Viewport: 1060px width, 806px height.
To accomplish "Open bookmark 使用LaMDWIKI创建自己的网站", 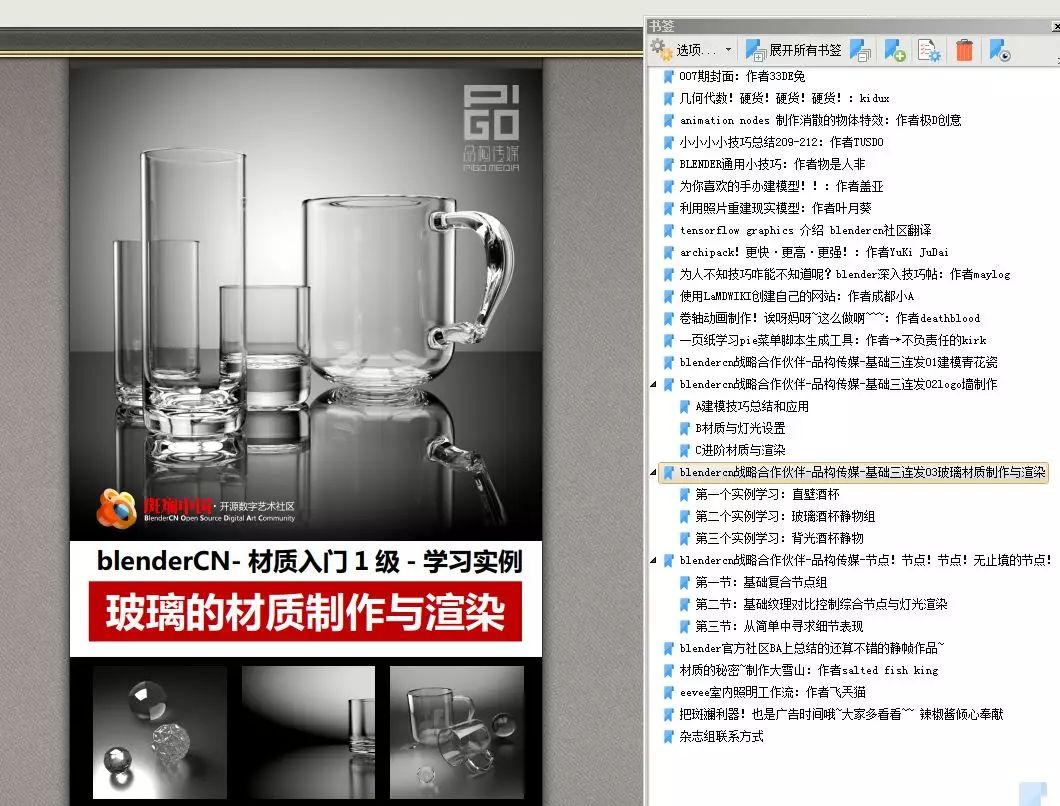I will [796, 296].
